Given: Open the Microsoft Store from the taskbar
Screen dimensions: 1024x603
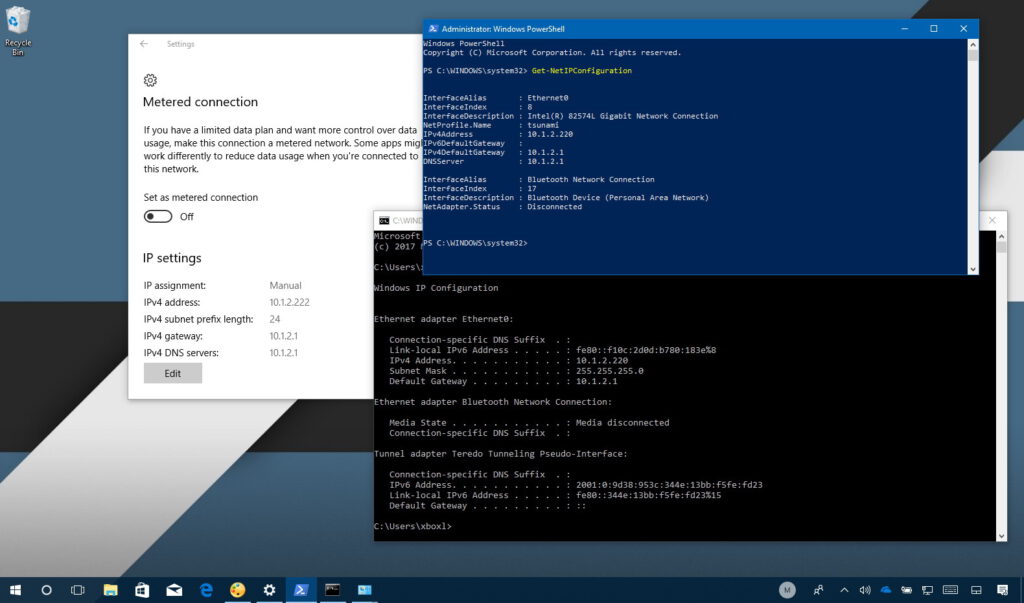Looking at the screenshot, I should [x=141, y=590].
